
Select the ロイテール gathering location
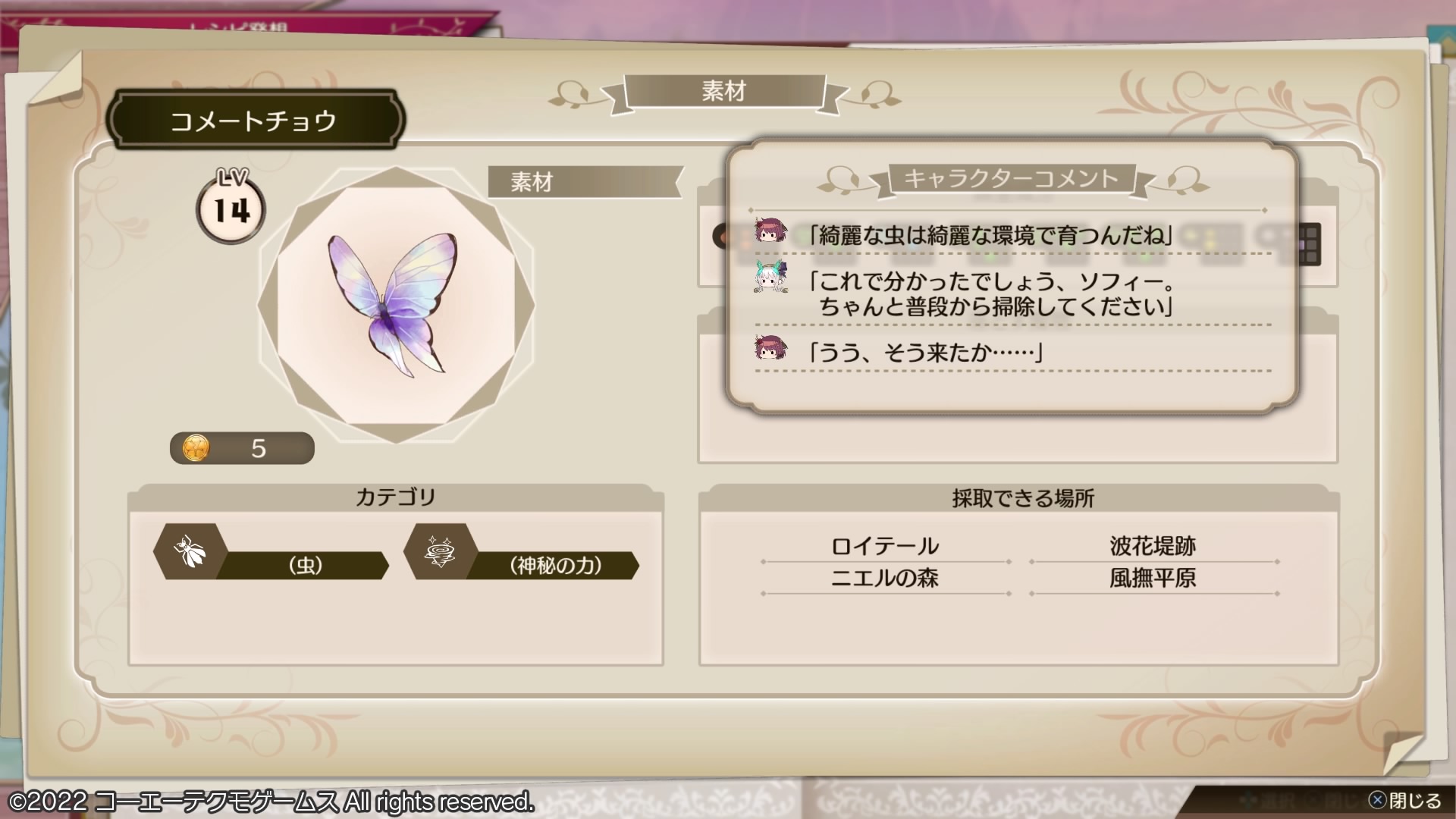tap(885, 546)
